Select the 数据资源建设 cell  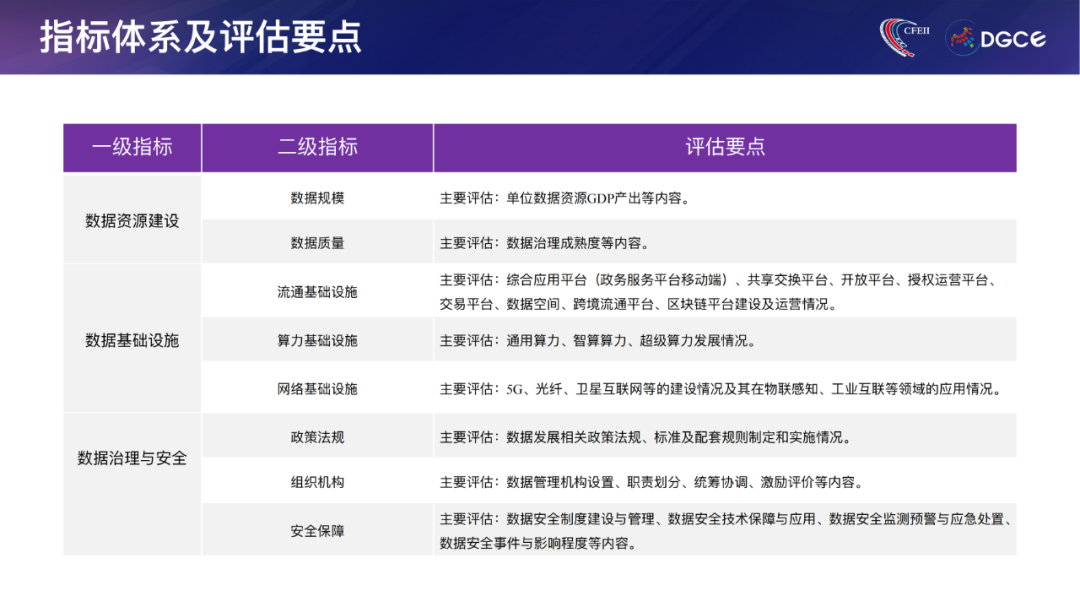[132, 220]
